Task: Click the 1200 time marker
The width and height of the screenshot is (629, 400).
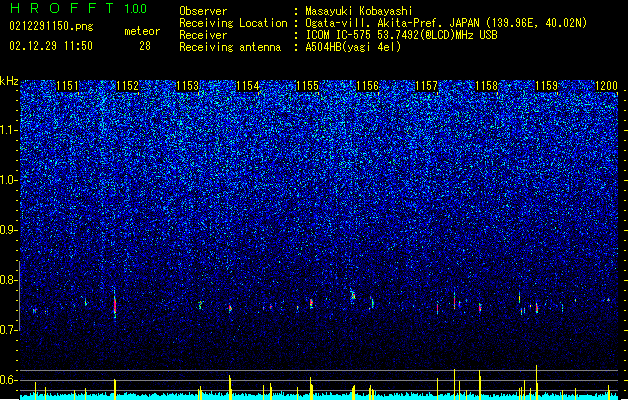Action: (606, 86)
